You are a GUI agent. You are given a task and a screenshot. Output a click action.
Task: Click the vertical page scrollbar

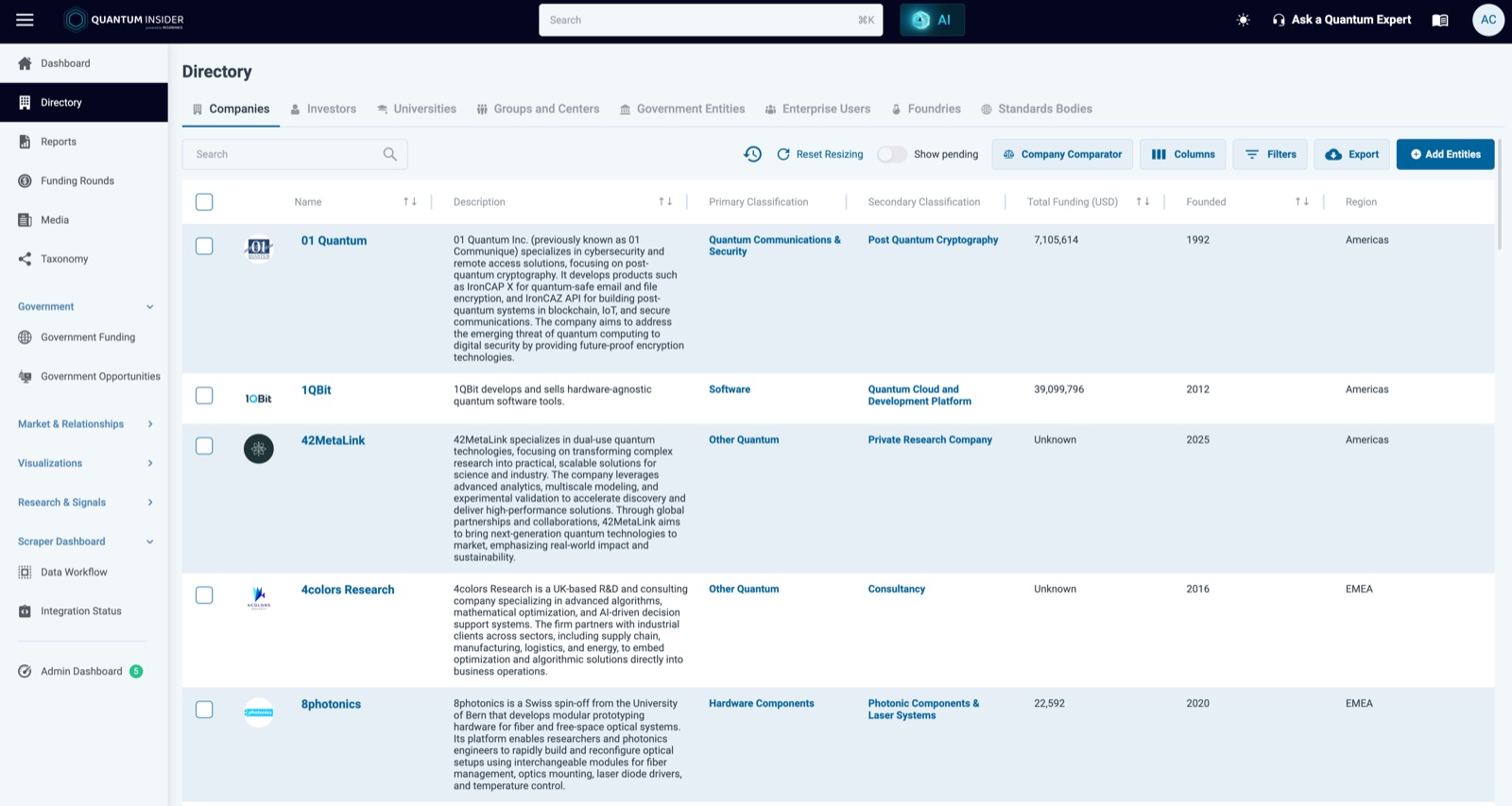coord(1500,194)
